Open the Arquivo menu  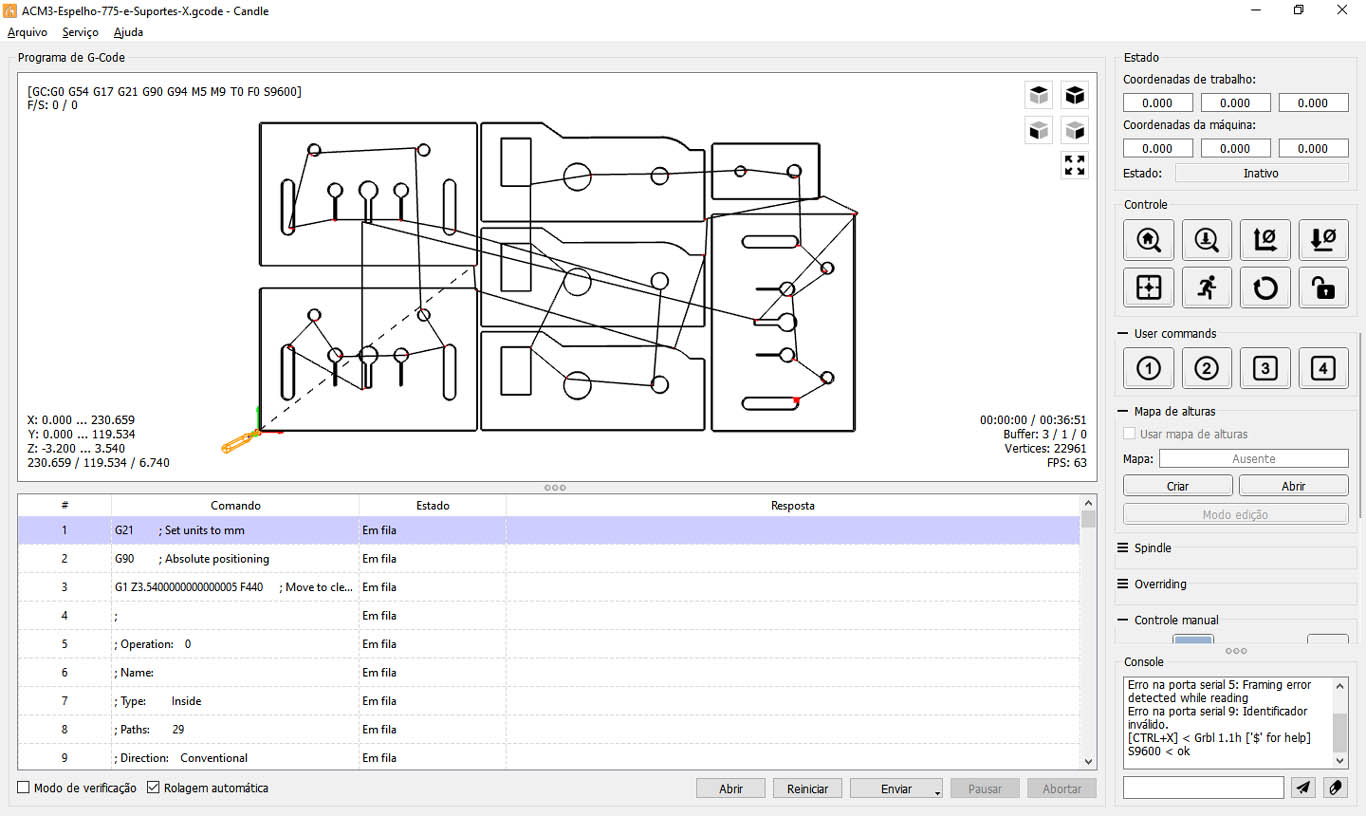point(27,32)
